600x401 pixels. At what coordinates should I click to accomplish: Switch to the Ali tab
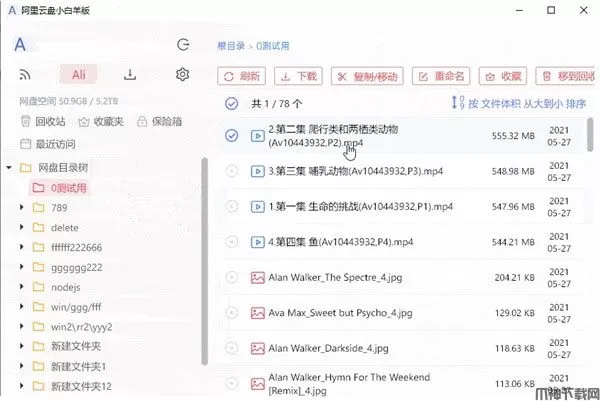tap(79, 74)
